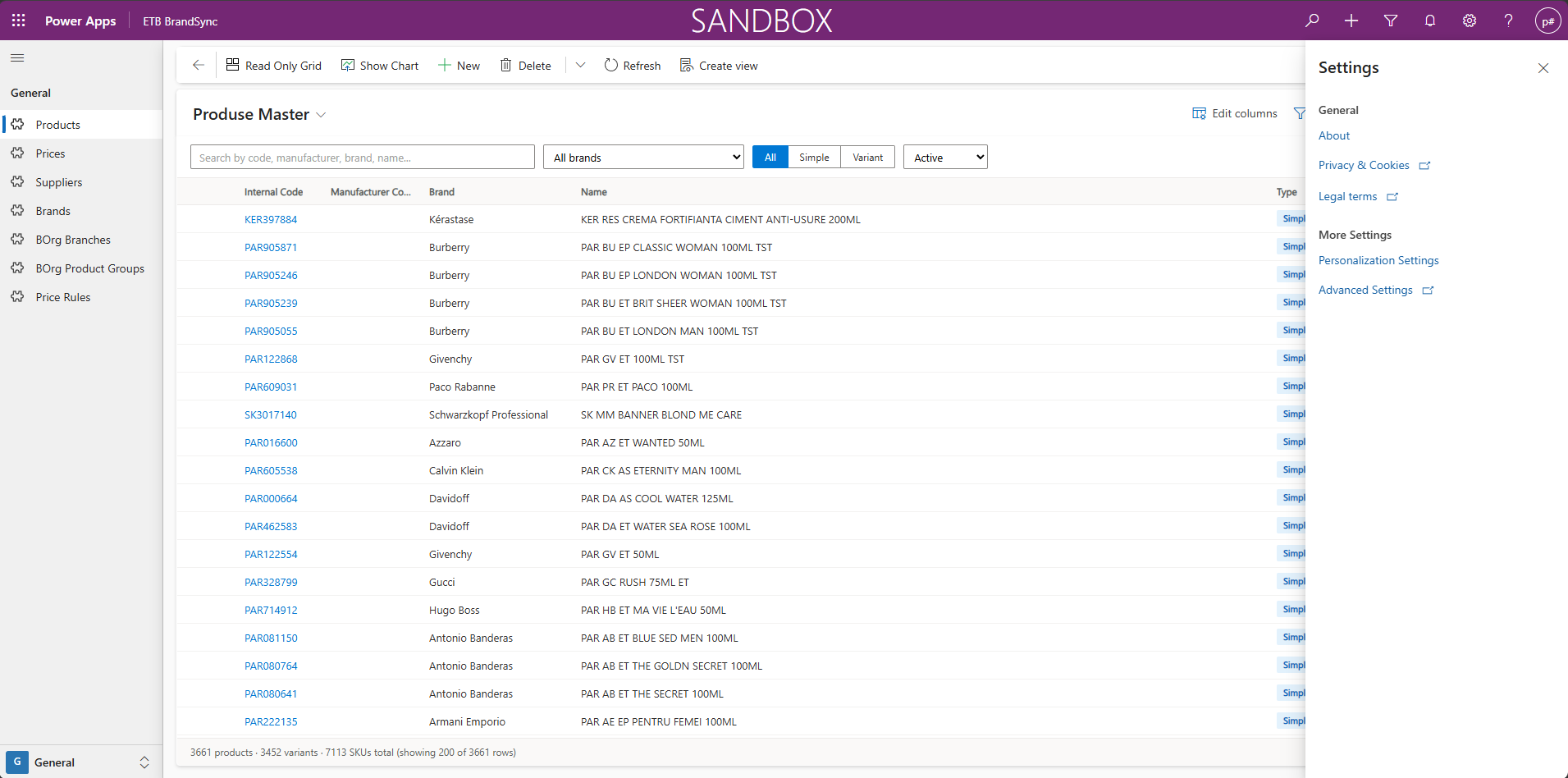Open BOrg Branches in the sidebar
The width and height of the screenshot is (1568, 778).
pos(81,240)
